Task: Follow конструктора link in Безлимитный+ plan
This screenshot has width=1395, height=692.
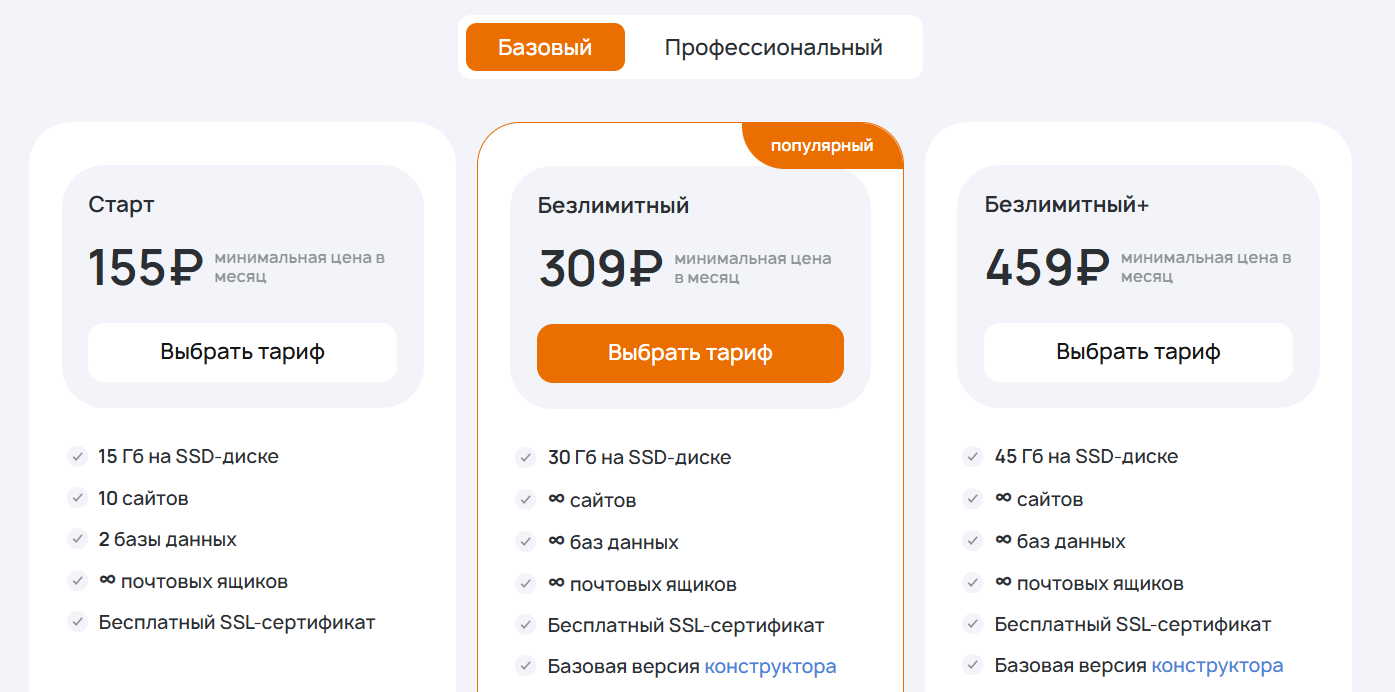Action: (x=1217, y=665)
